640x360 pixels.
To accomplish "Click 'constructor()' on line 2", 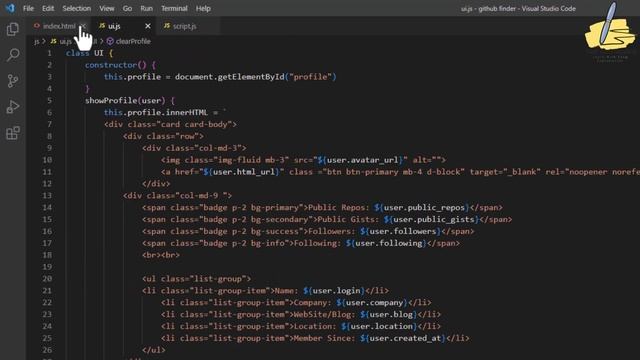I will click(x=116, y=65).
